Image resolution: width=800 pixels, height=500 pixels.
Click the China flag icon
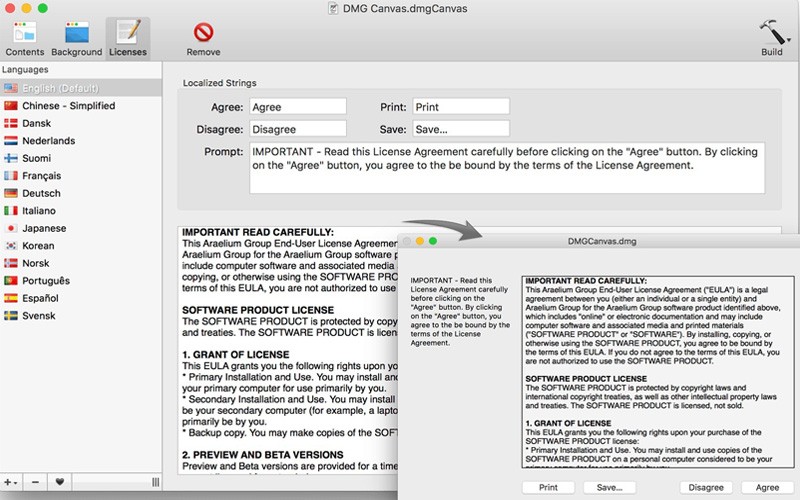11,106
